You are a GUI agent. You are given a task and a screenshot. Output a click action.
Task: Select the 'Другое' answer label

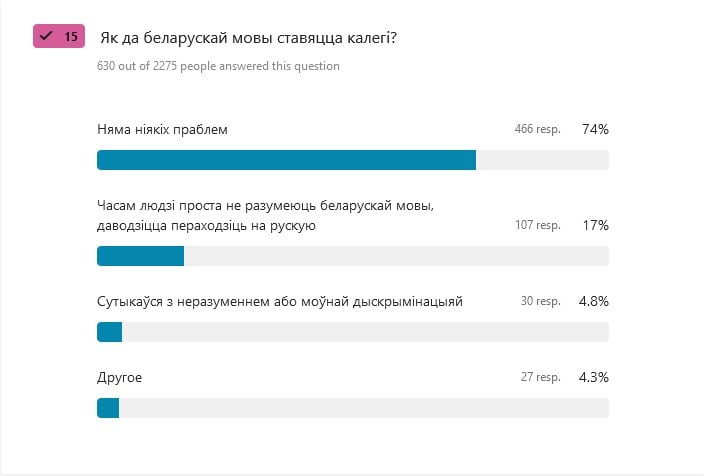pos(119,377)
